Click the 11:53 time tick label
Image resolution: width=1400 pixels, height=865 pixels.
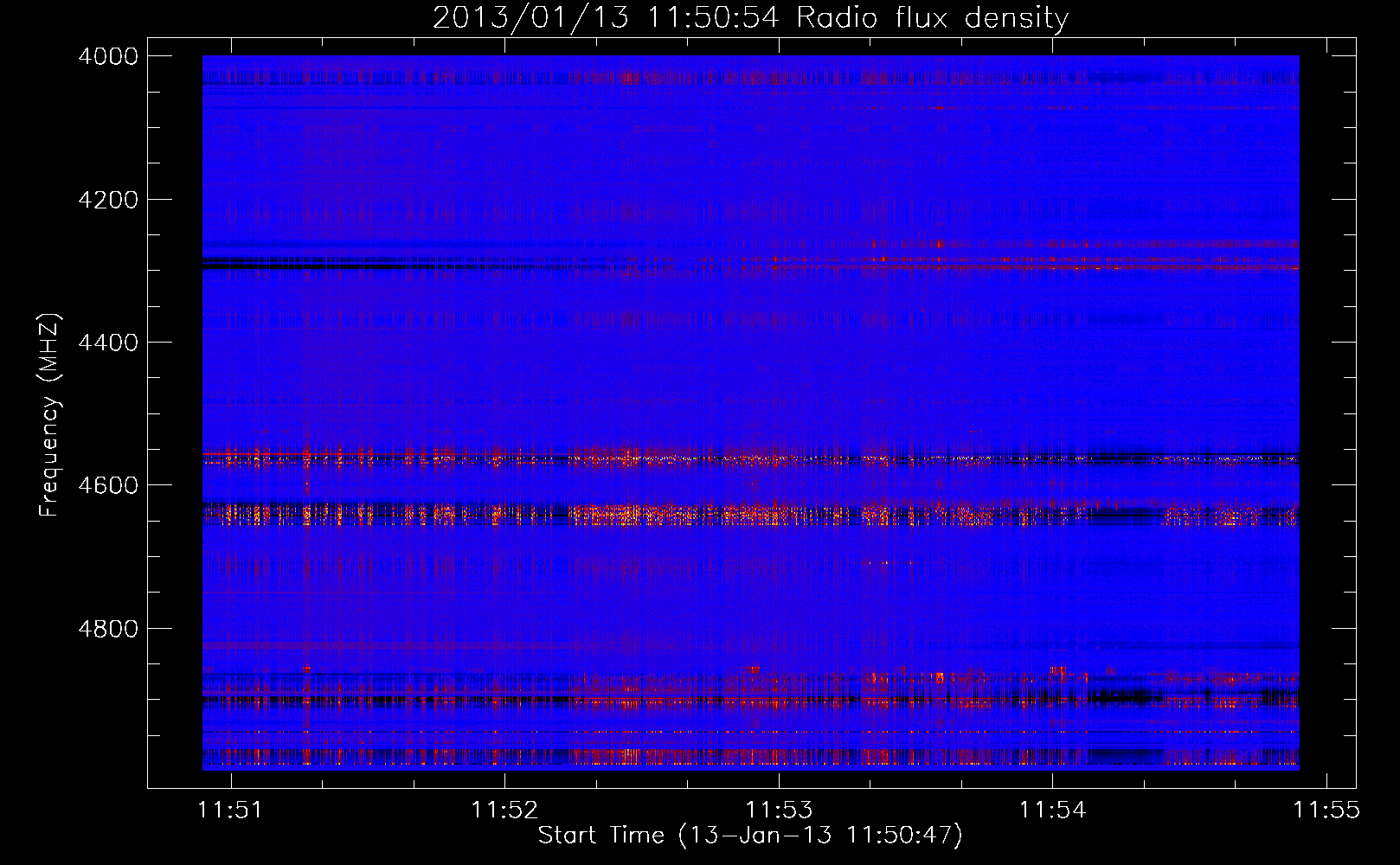click(780, 811)
